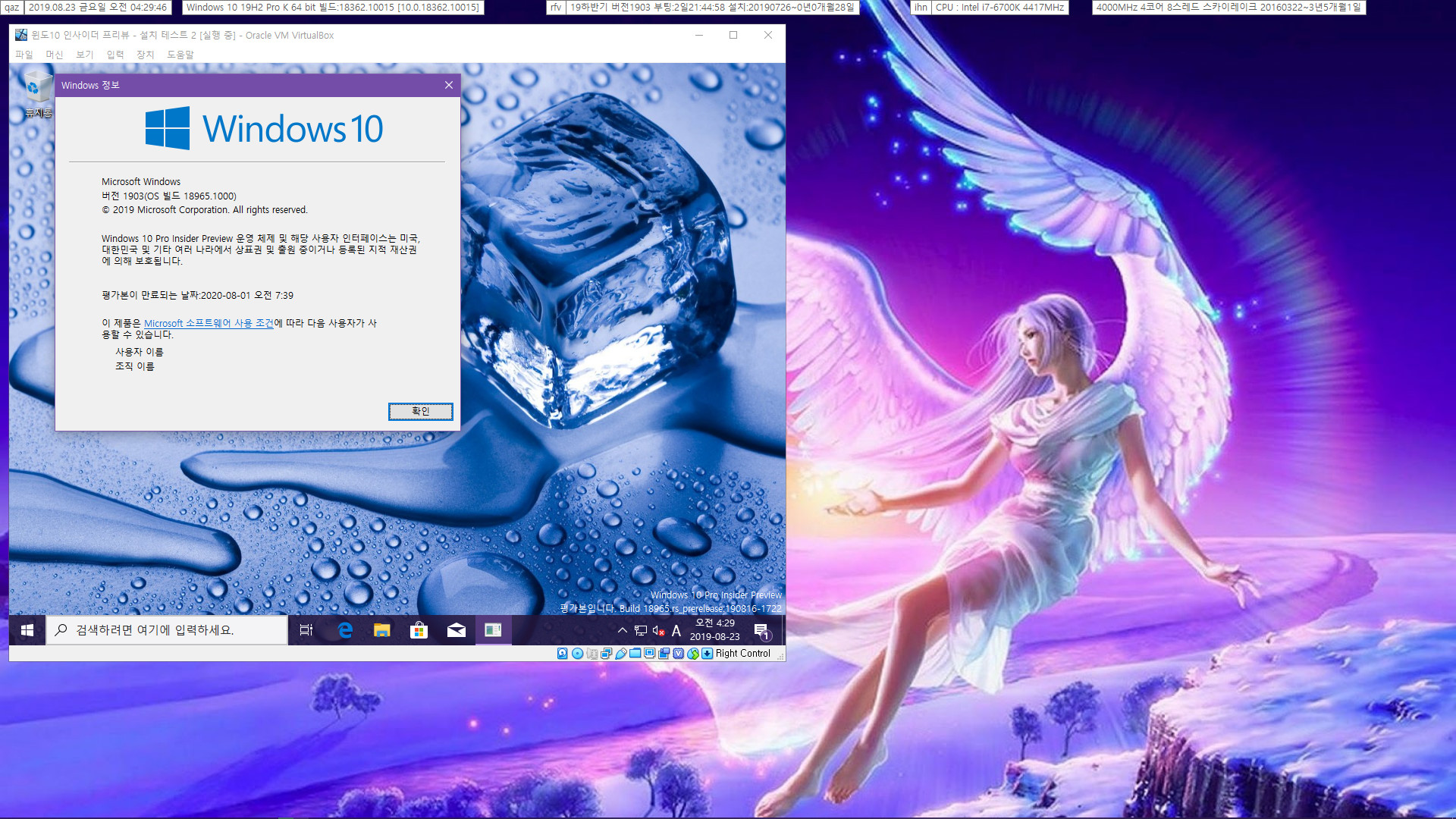Click the qaz label in top bar
Viewport: 1456px width, 819px height.
click(12, 8)
